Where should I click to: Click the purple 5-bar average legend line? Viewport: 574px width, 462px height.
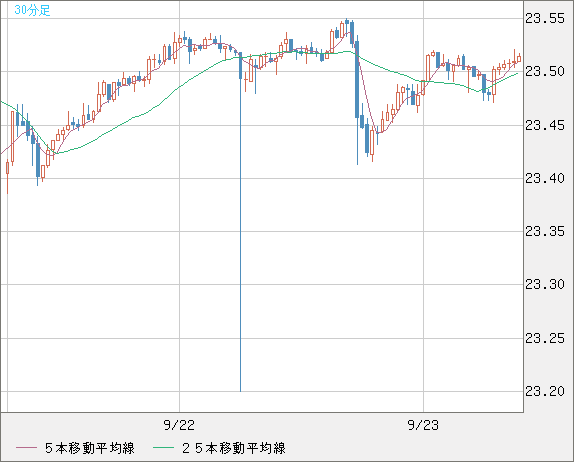point(26,448)
